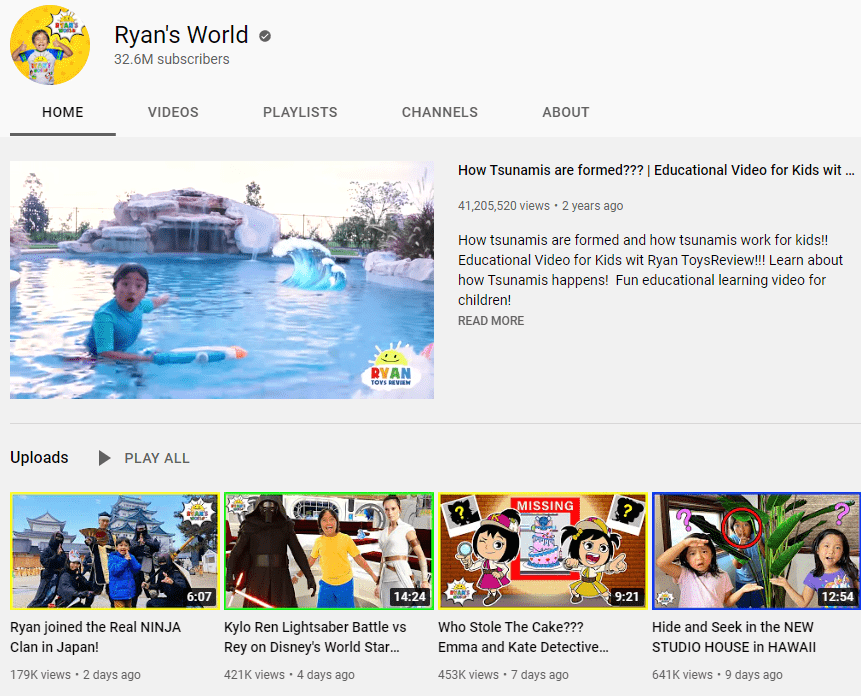Click the Ryan joined the Real NINJA title
Screen dimensions: 861x696
tap(96, 637)
